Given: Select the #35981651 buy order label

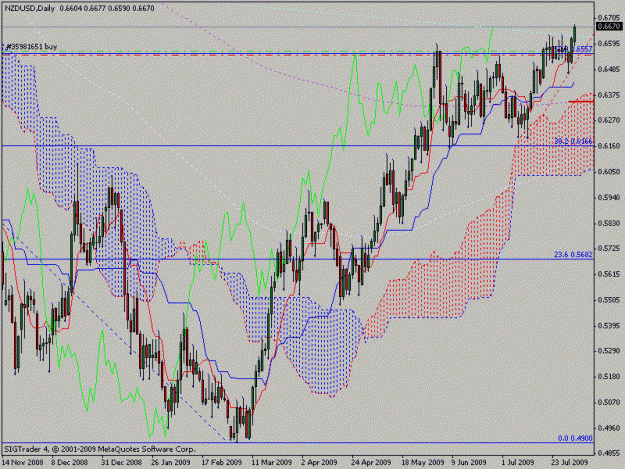Looking at the screenshot, I should [31, 47].
